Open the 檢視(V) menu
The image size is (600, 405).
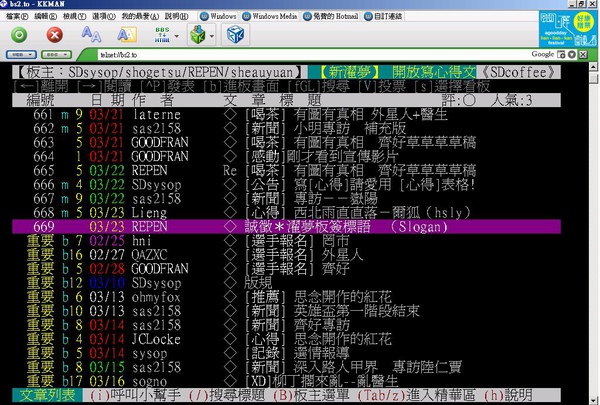74,16
